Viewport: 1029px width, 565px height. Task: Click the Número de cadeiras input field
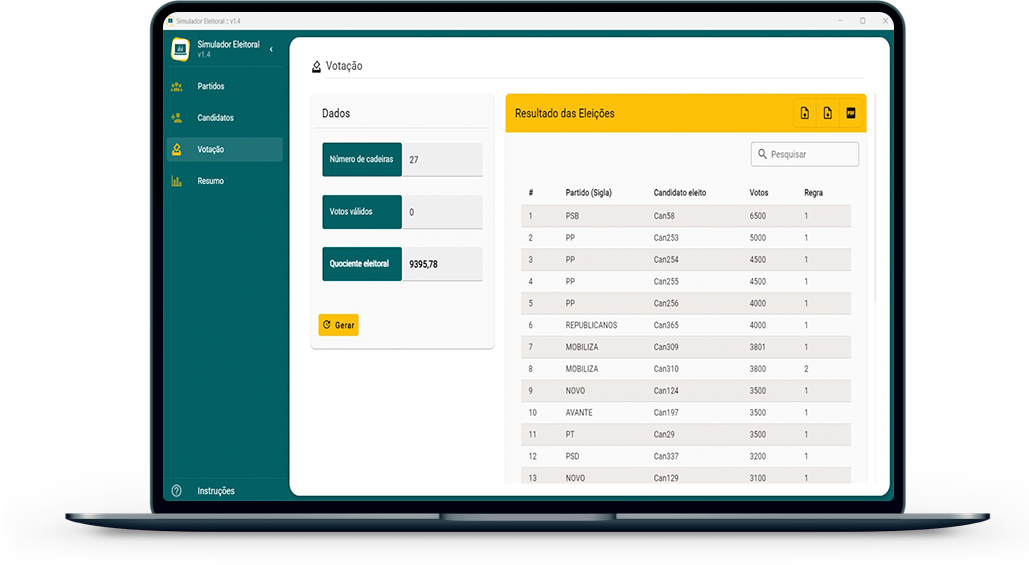442,160
